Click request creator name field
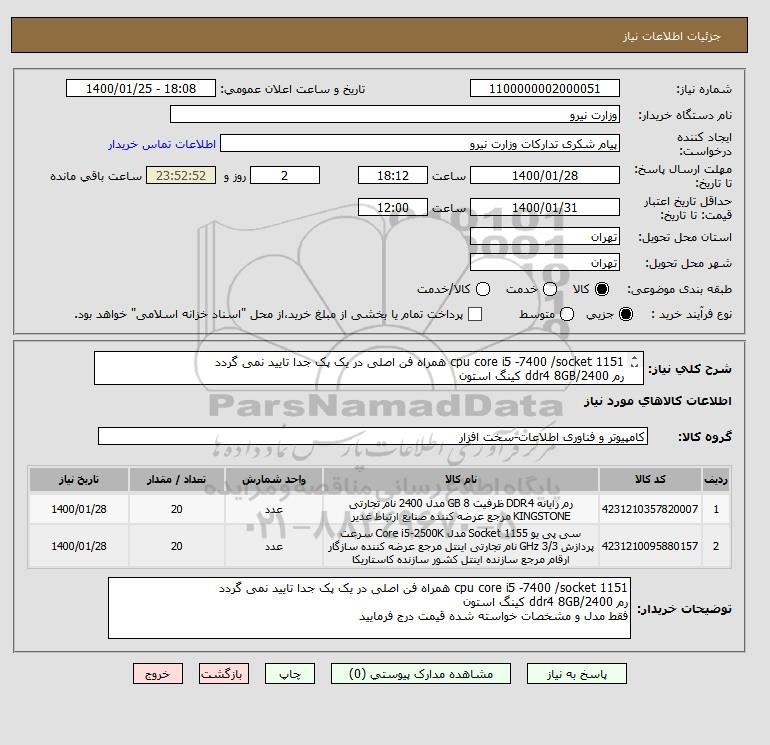The width and height of the screenshot is (770, 745). point(420,144)
